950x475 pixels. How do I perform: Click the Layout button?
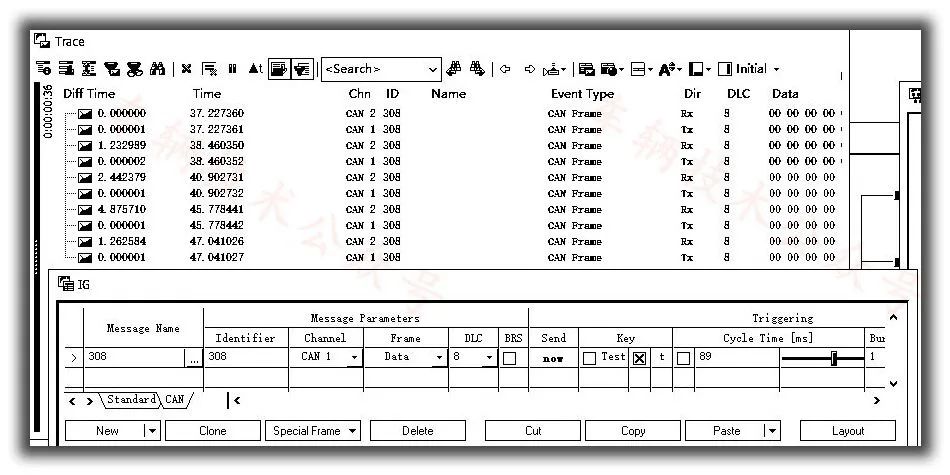point(848,431)
